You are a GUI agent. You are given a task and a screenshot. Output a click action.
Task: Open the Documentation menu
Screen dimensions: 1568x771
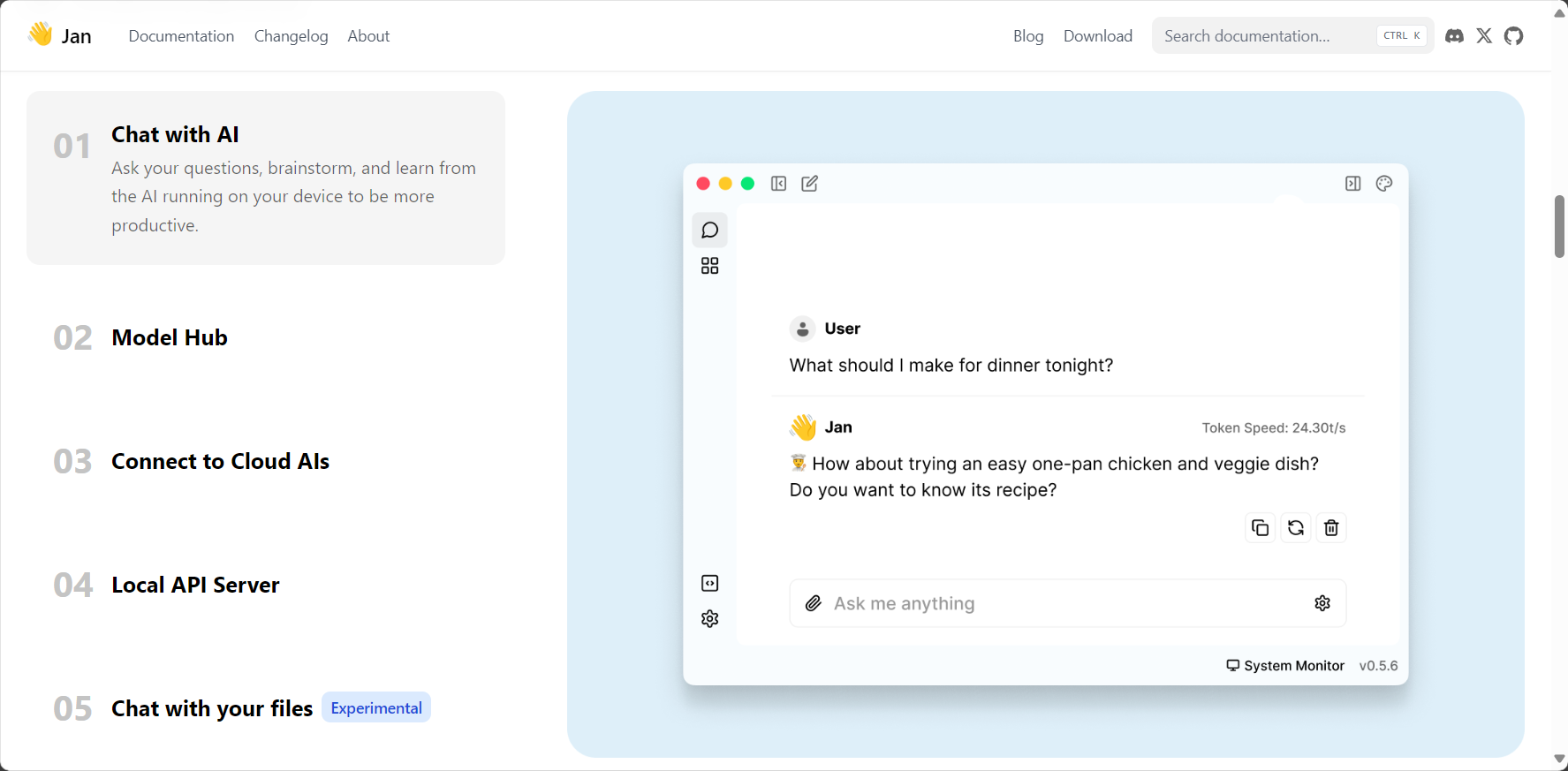[x=181, y=36]
